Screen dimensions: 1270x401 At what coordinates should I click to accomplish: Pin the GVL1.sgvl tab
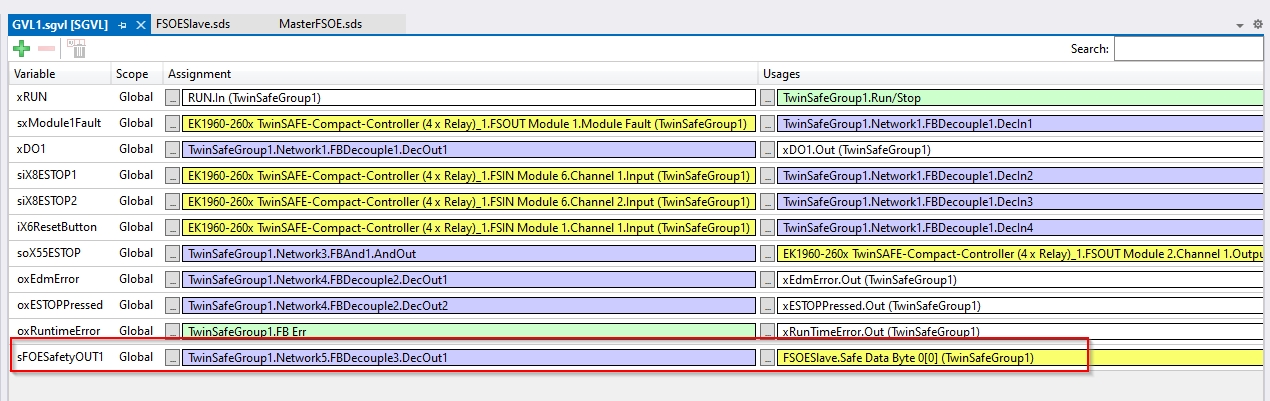pos(123,24)
